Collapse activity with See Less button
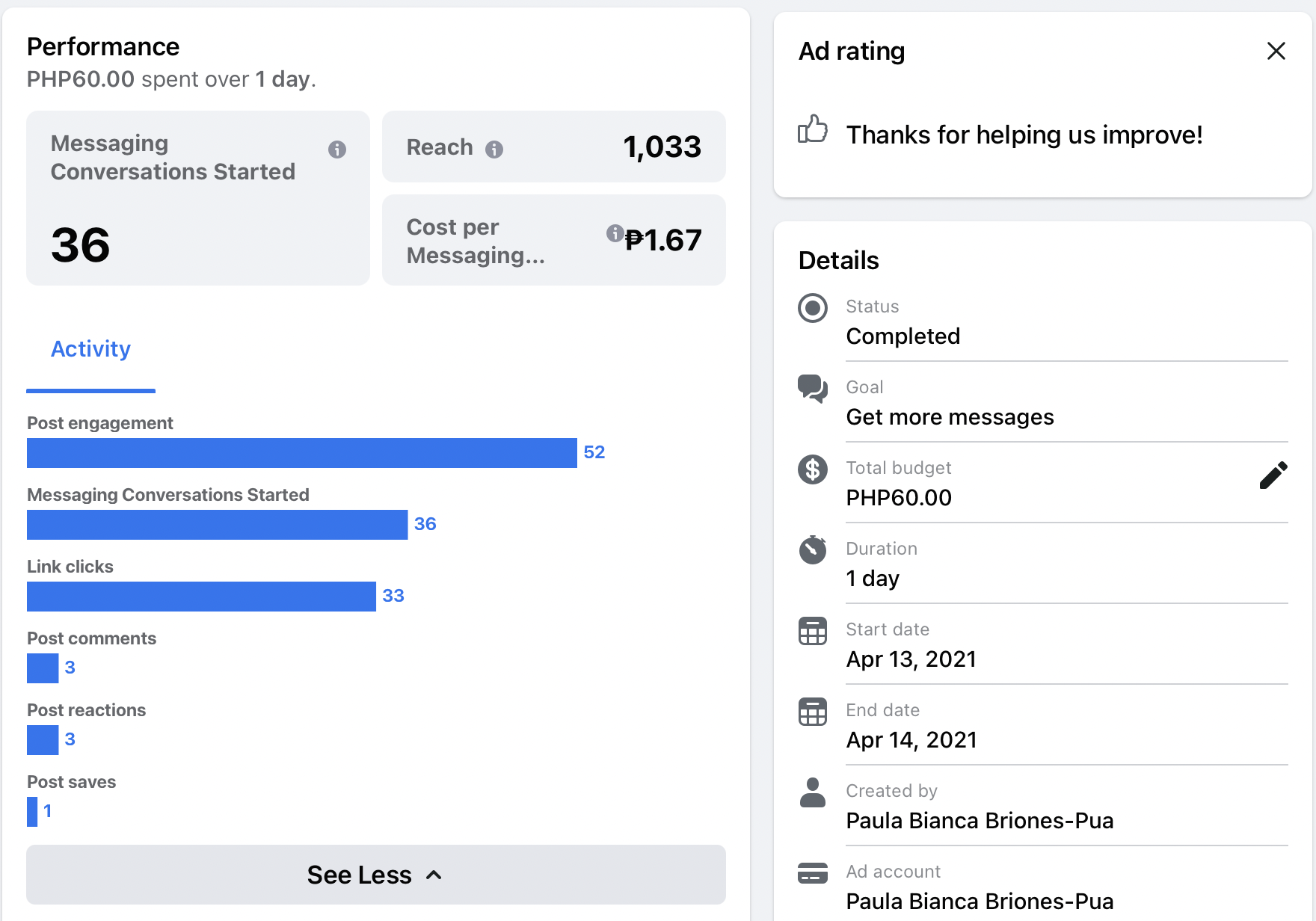This screenshot has height=921, width=1316. [x=375, y=875]
